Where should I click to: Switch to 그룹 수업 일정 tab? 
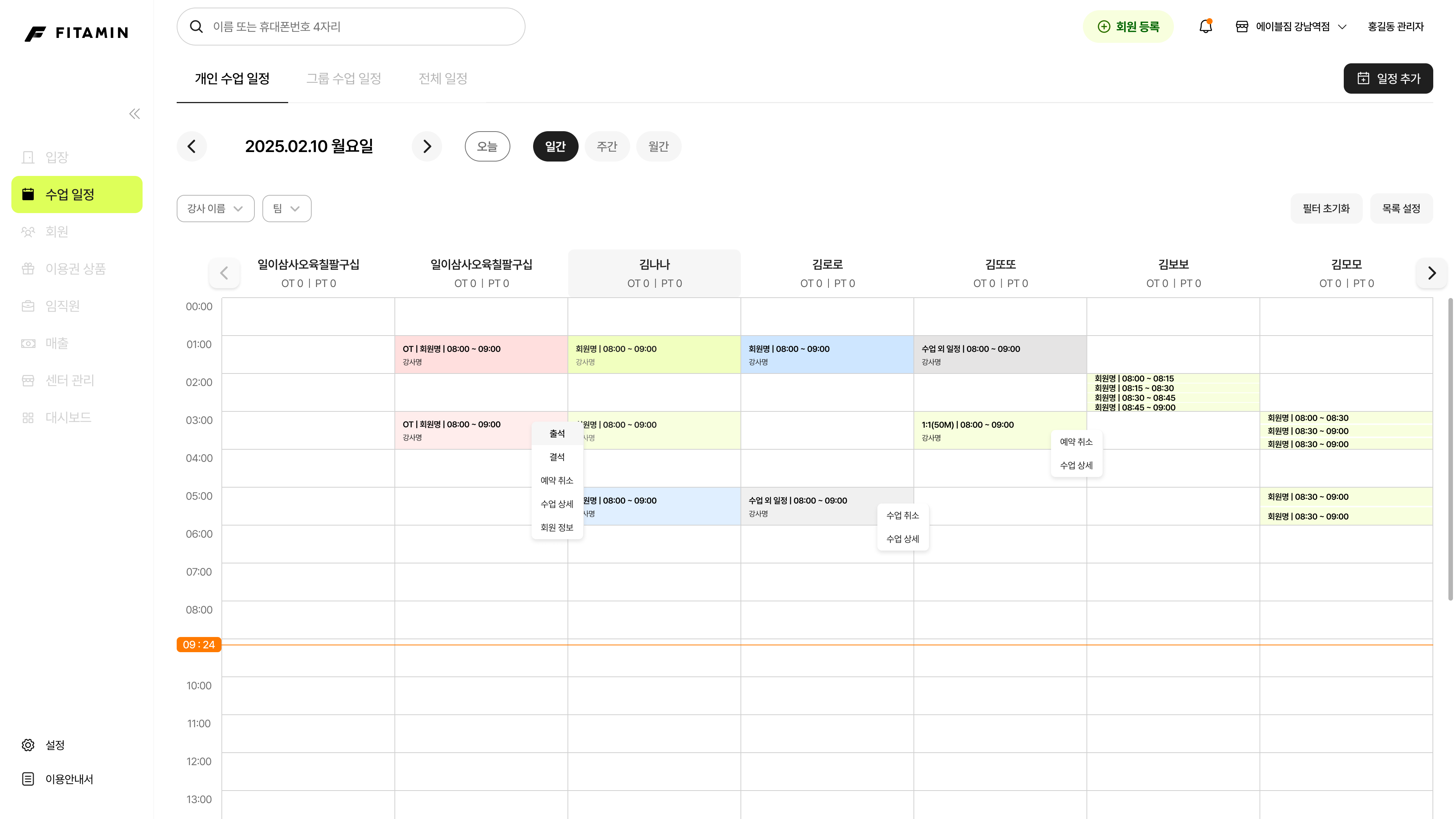click(x=344, y=78)
